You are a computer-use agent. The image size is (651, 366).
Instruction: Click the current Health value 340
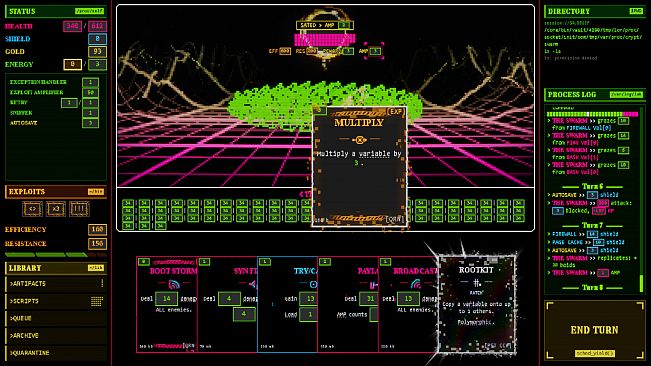tap(72, 26)
